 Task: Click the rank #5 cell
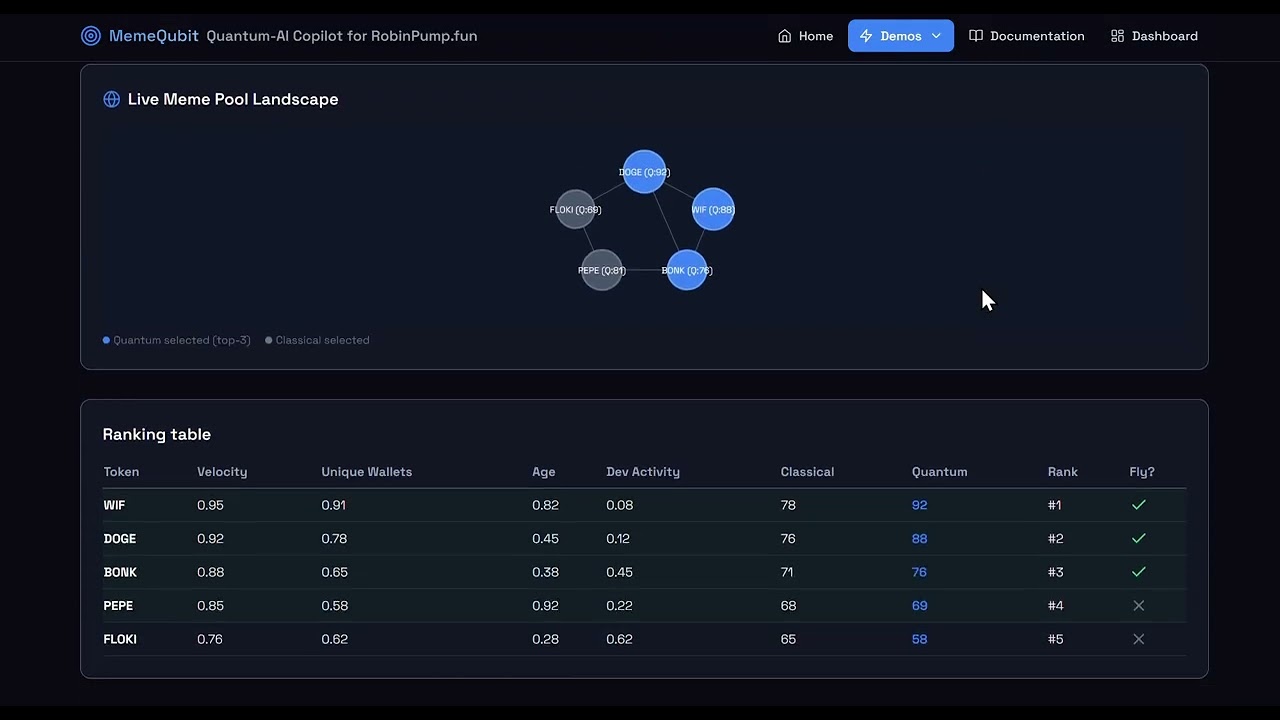point(1056,639)
